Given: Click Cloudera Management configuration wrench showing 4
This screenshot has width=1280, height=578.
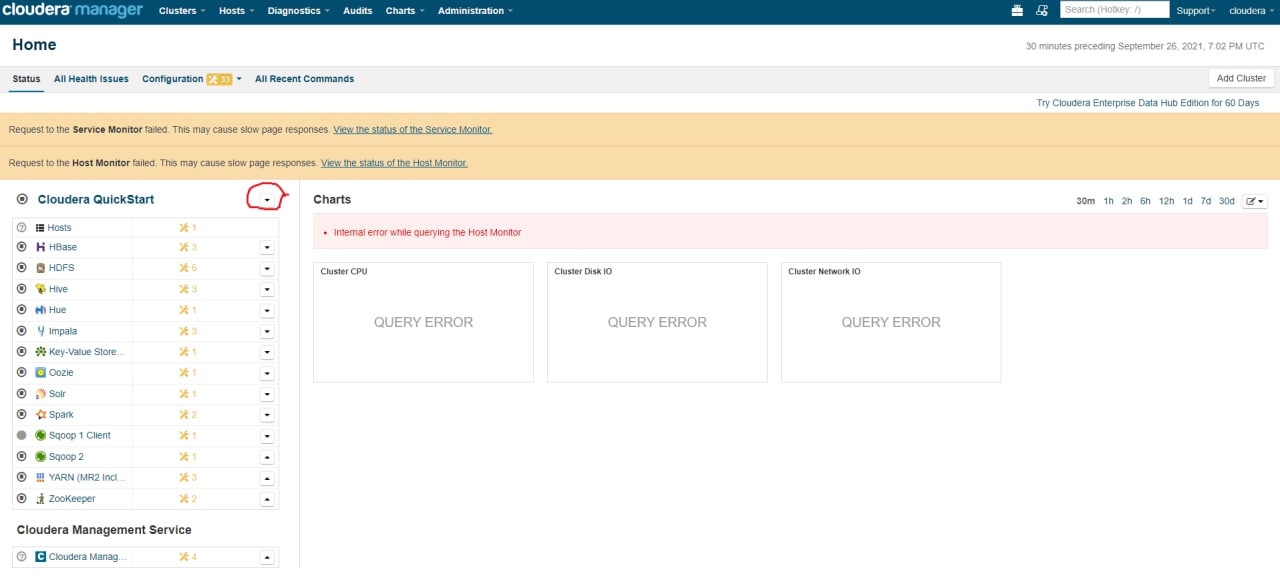Looking at the screenshot, I should pyautogui.click(x=184, y=557).
